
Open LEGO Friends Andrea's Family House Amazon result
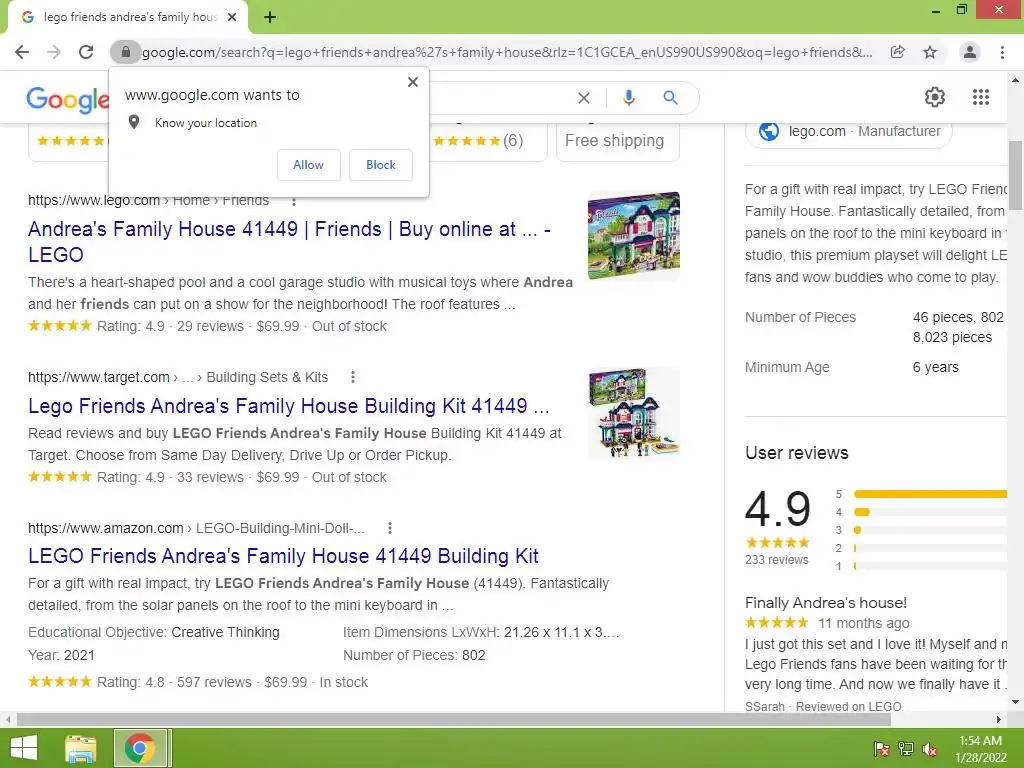point(283,556)
